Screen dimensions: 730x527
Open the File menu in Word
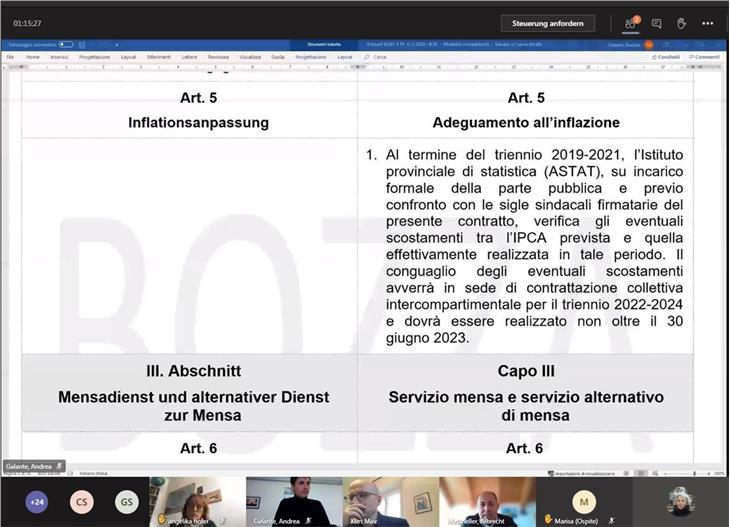click(x=11, y=57)
